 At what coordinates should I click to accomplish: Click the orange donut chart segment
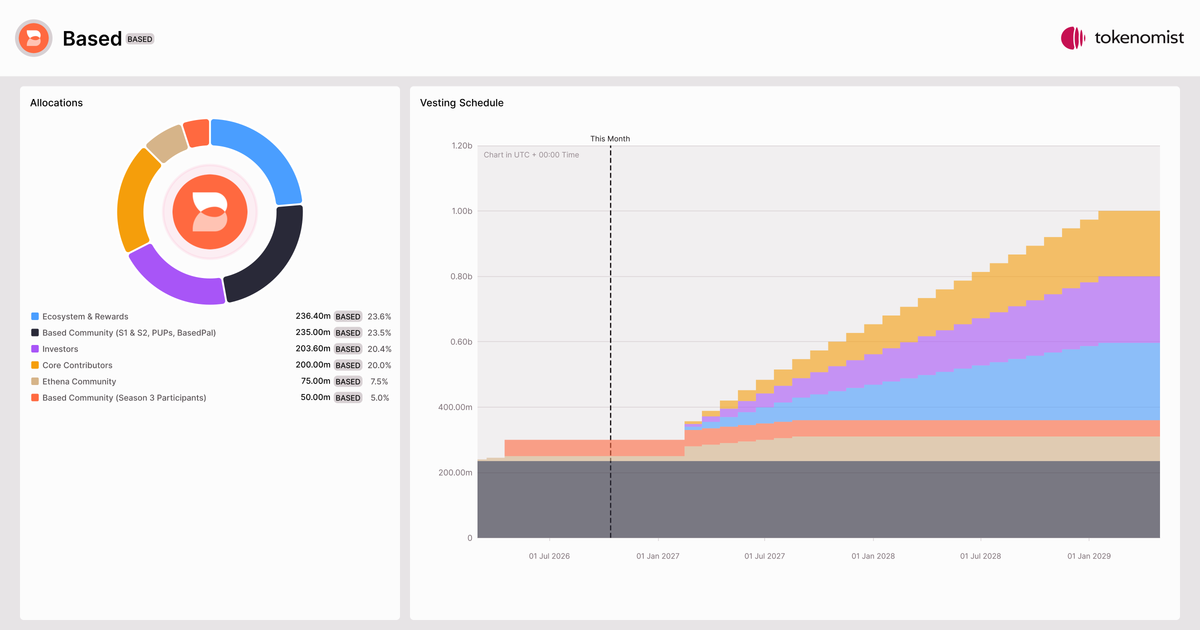click(x=132, y=200)
